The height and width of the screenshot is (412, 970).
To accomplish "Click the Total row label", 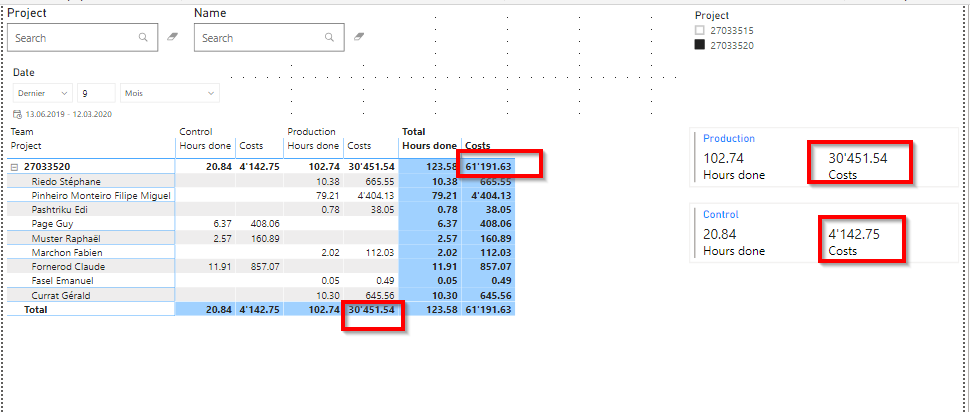I will (x=35, y=309).
